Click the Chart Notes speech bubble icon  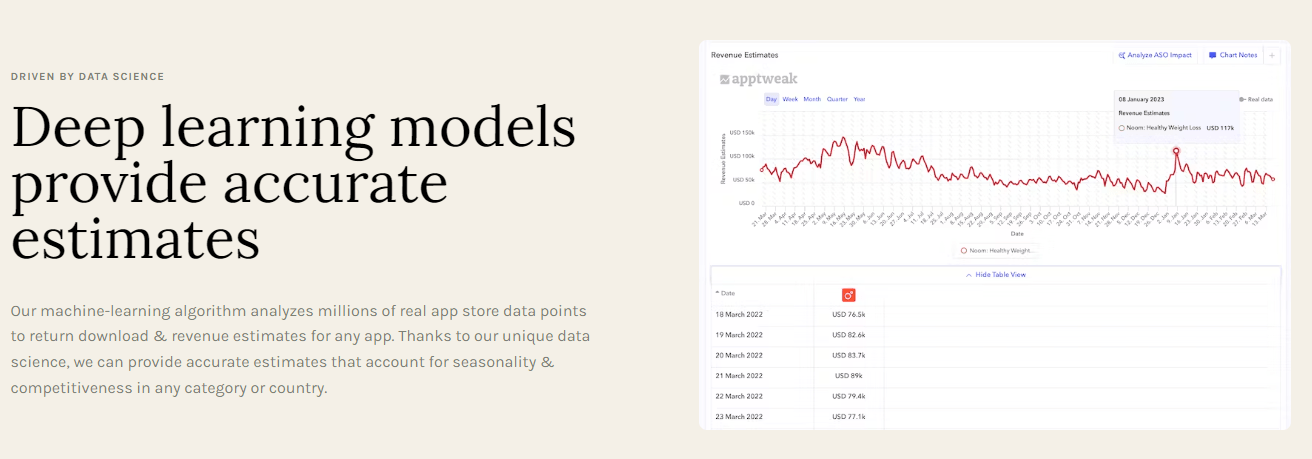[1212, 55]
